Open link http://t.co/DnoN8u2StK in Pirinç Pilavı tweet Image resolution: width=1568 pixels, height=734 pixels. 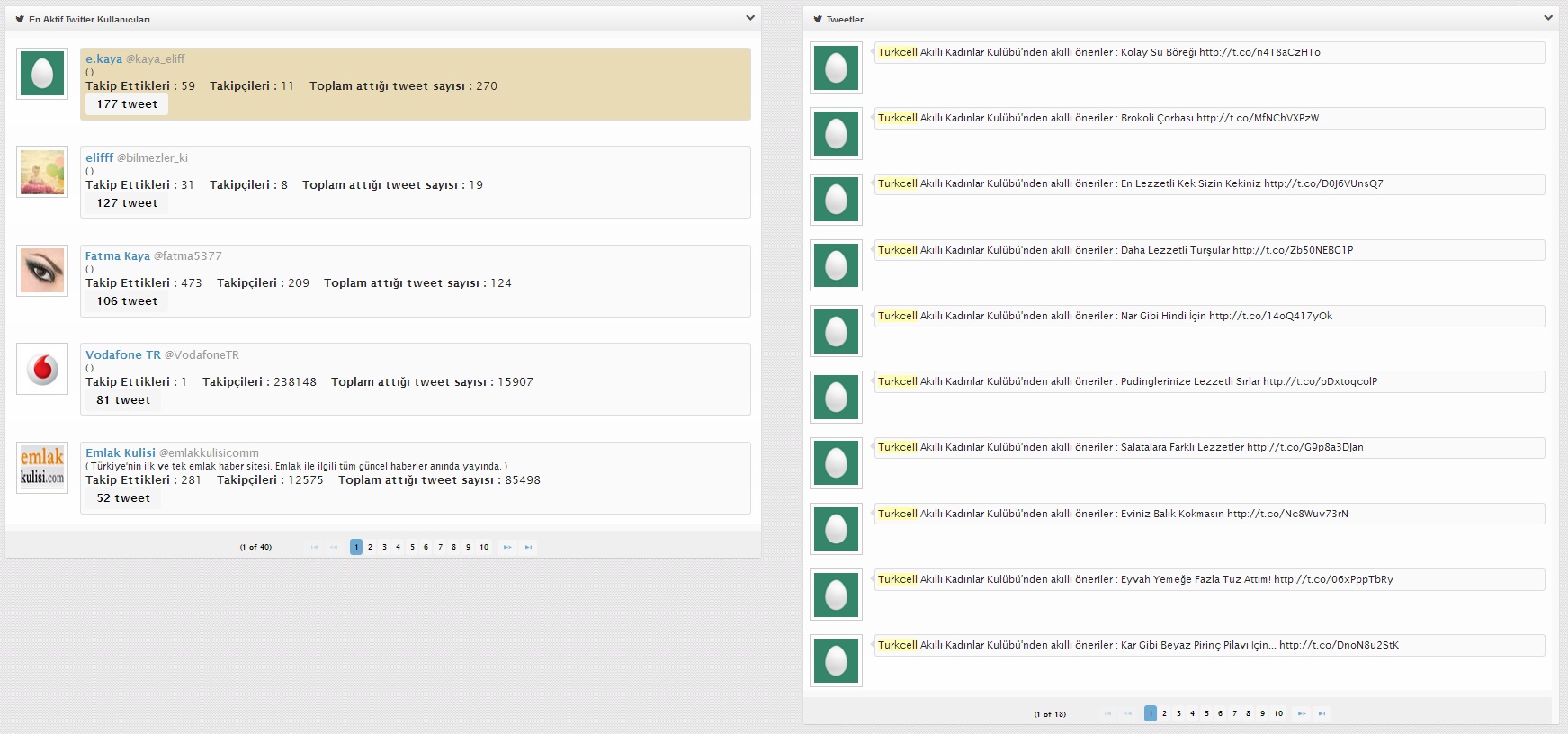pos(1339,645)
